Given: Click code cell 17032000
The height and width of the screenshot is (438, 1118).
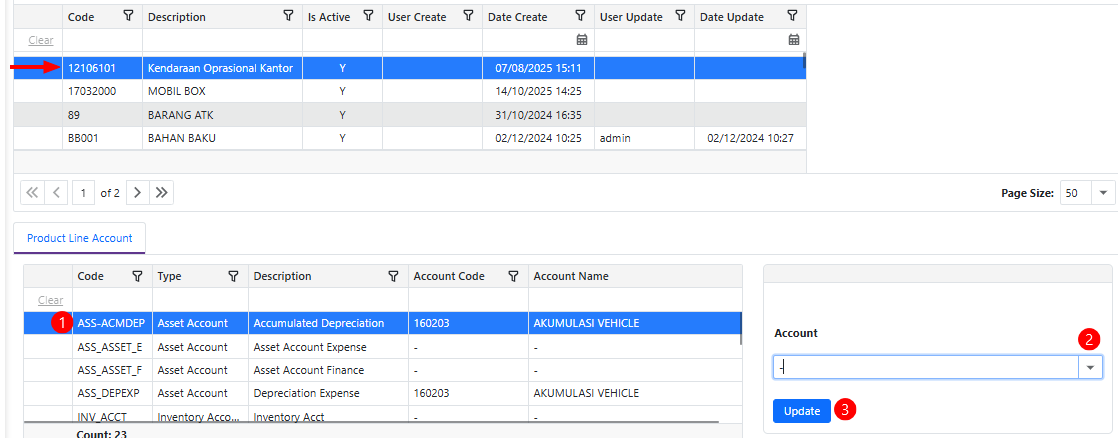Looking at the screenshot, I should (x=103, y=91).
